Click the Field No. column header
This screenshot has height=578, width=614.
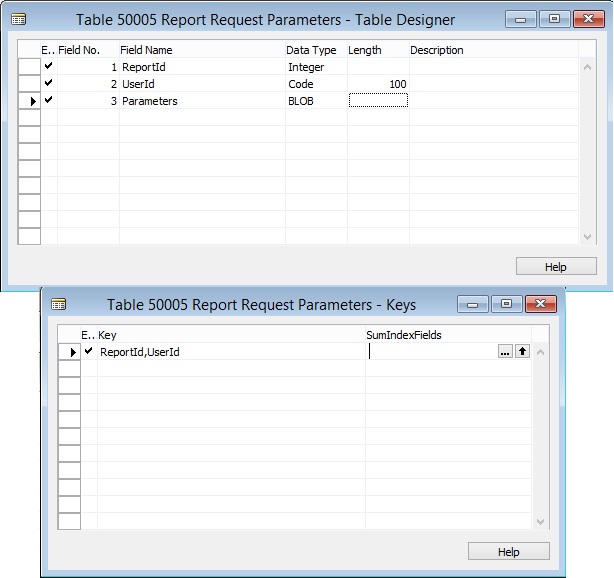pyautogui.click(x=88, y=50)
